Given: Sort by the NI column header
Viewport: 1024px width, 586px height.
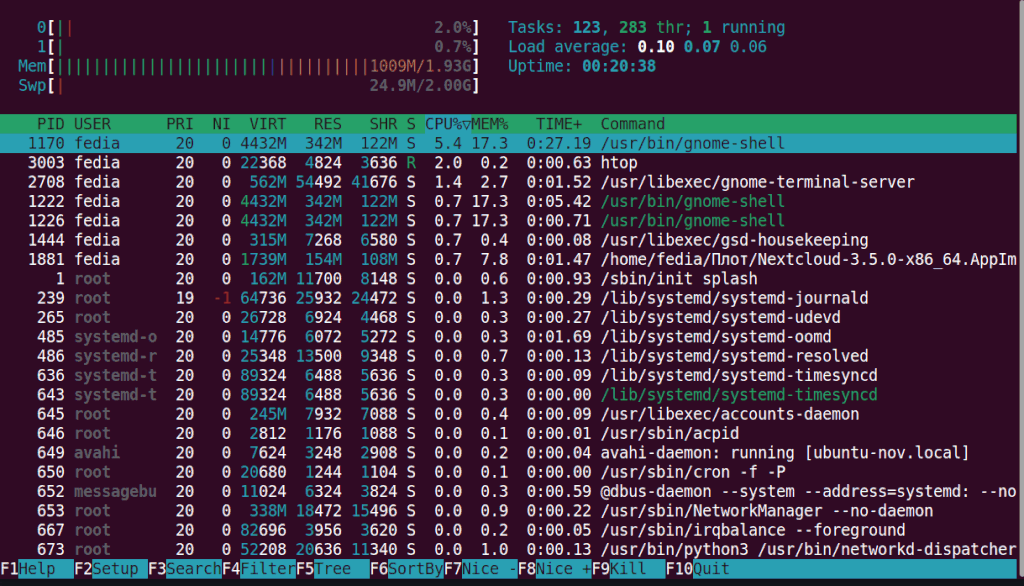Looking at the screenshot, I should tap(221, 124).
